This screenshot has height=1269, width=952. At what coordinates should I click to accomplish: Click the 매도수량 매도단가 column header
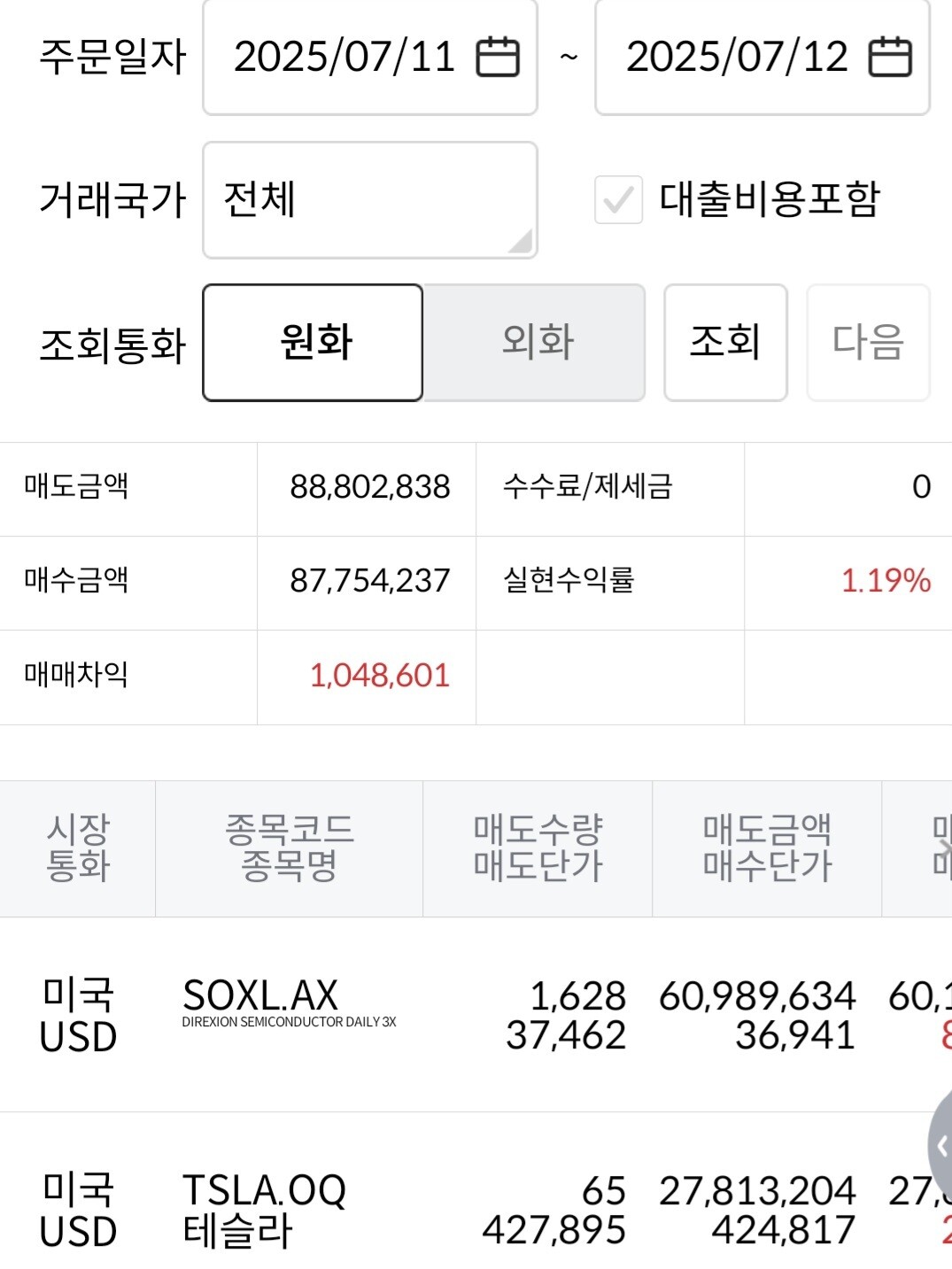tap(538, 848)
